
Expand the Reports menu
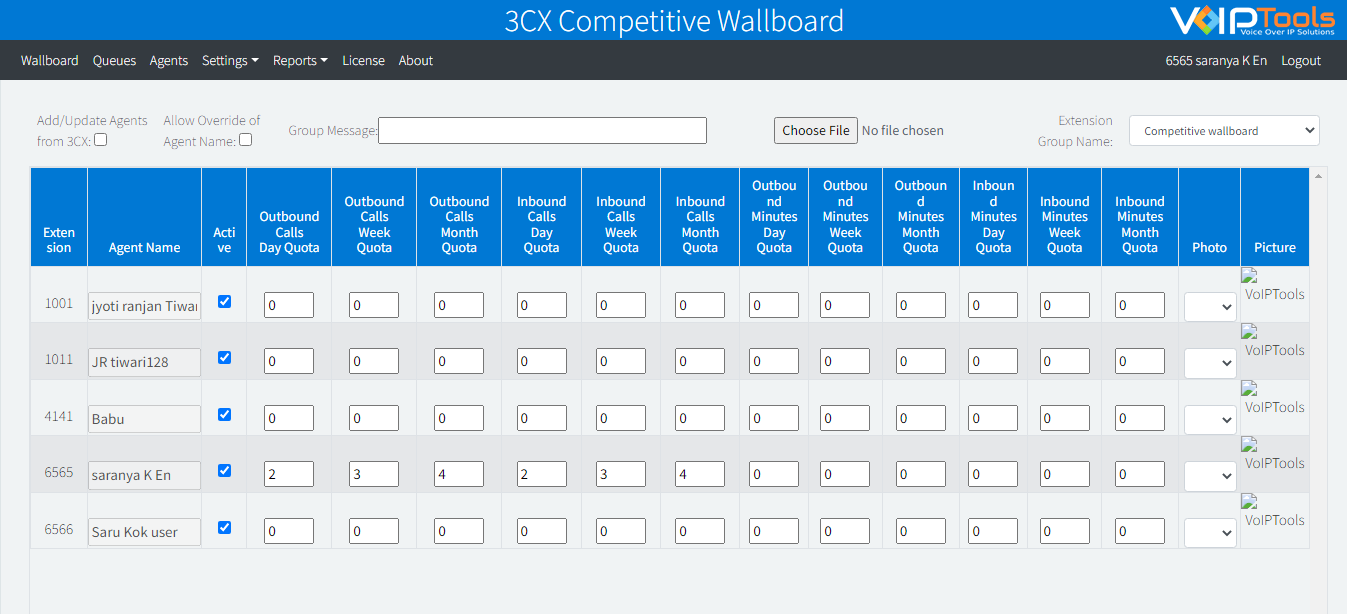300,61
